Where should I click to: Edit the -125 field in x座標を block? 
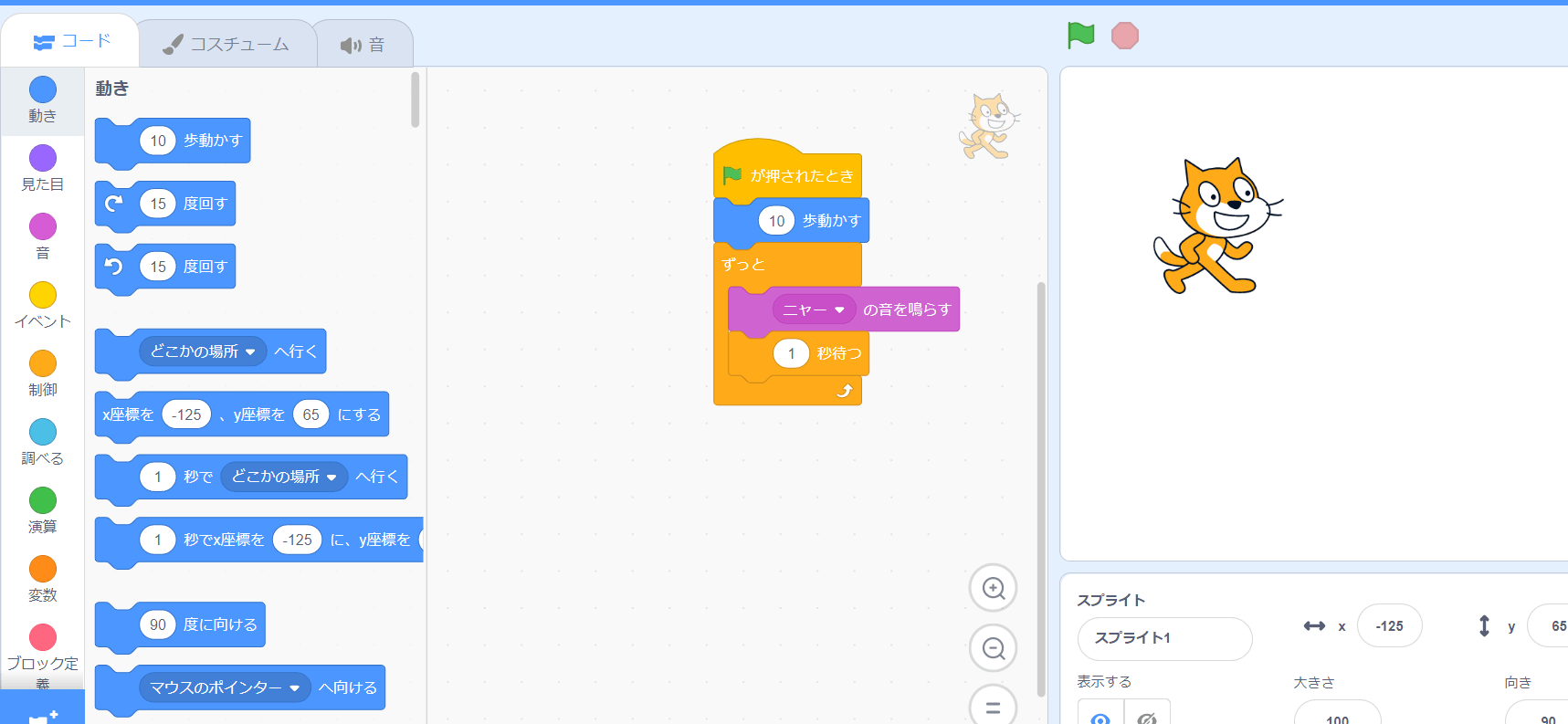(186, 414)
